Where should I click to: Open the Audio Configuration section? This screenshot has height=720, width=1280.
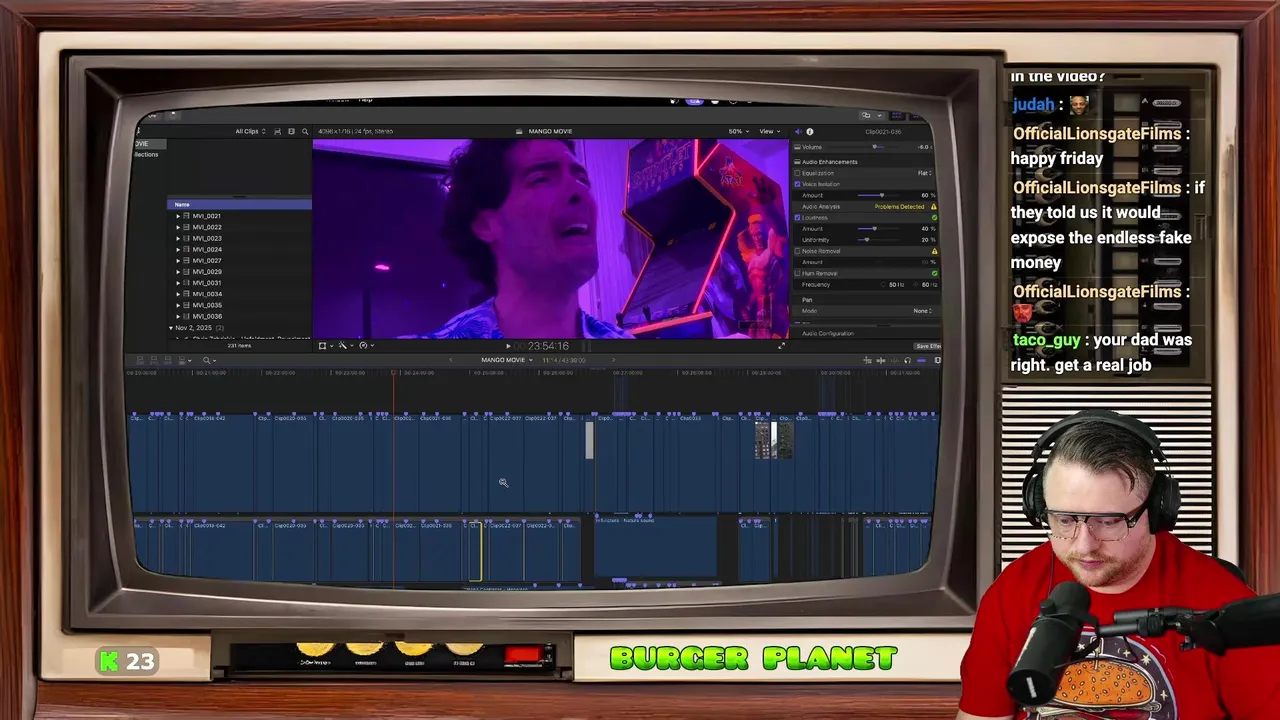[827, 333]
